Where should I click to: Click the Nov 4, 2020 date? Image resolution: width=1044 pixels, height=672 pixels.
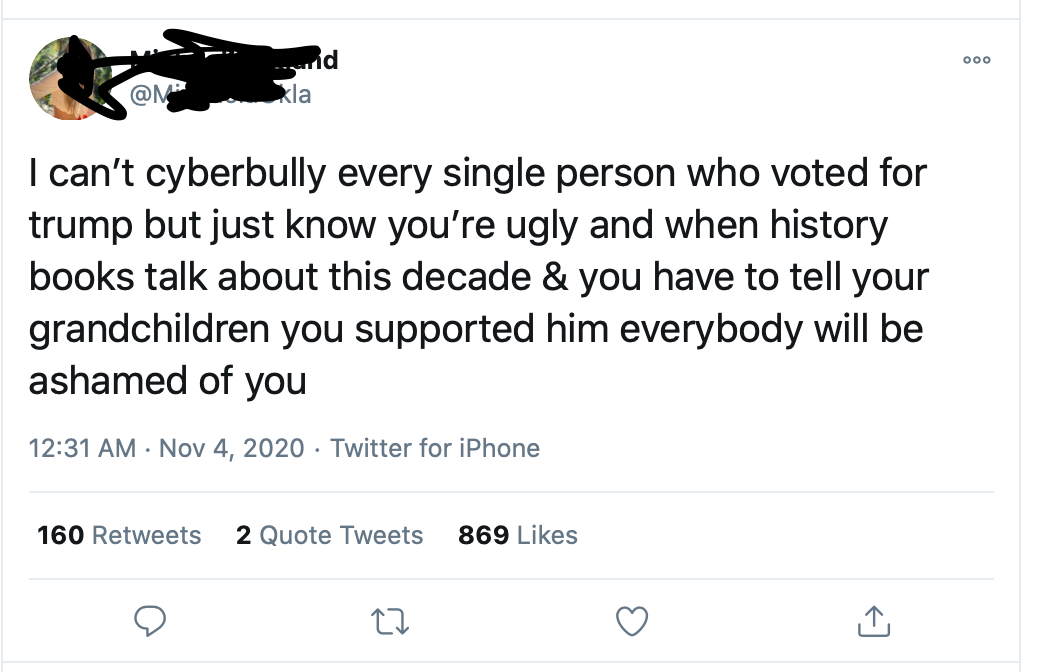pyautogui.click(x=232, y=448)
